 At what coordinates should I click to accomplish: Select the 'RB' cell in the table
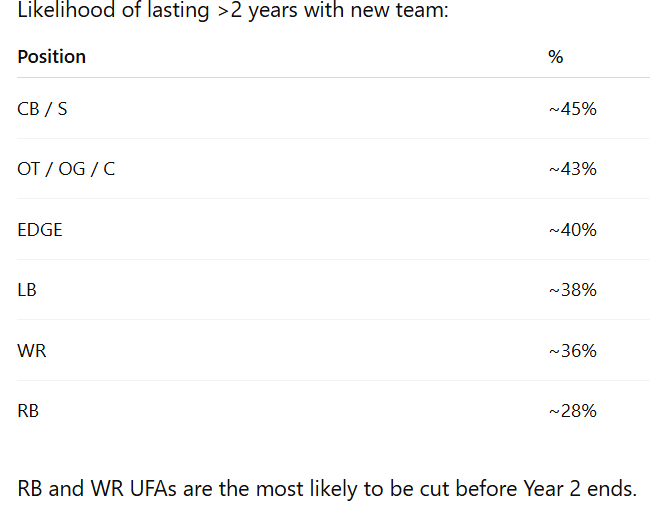point(28,411)
